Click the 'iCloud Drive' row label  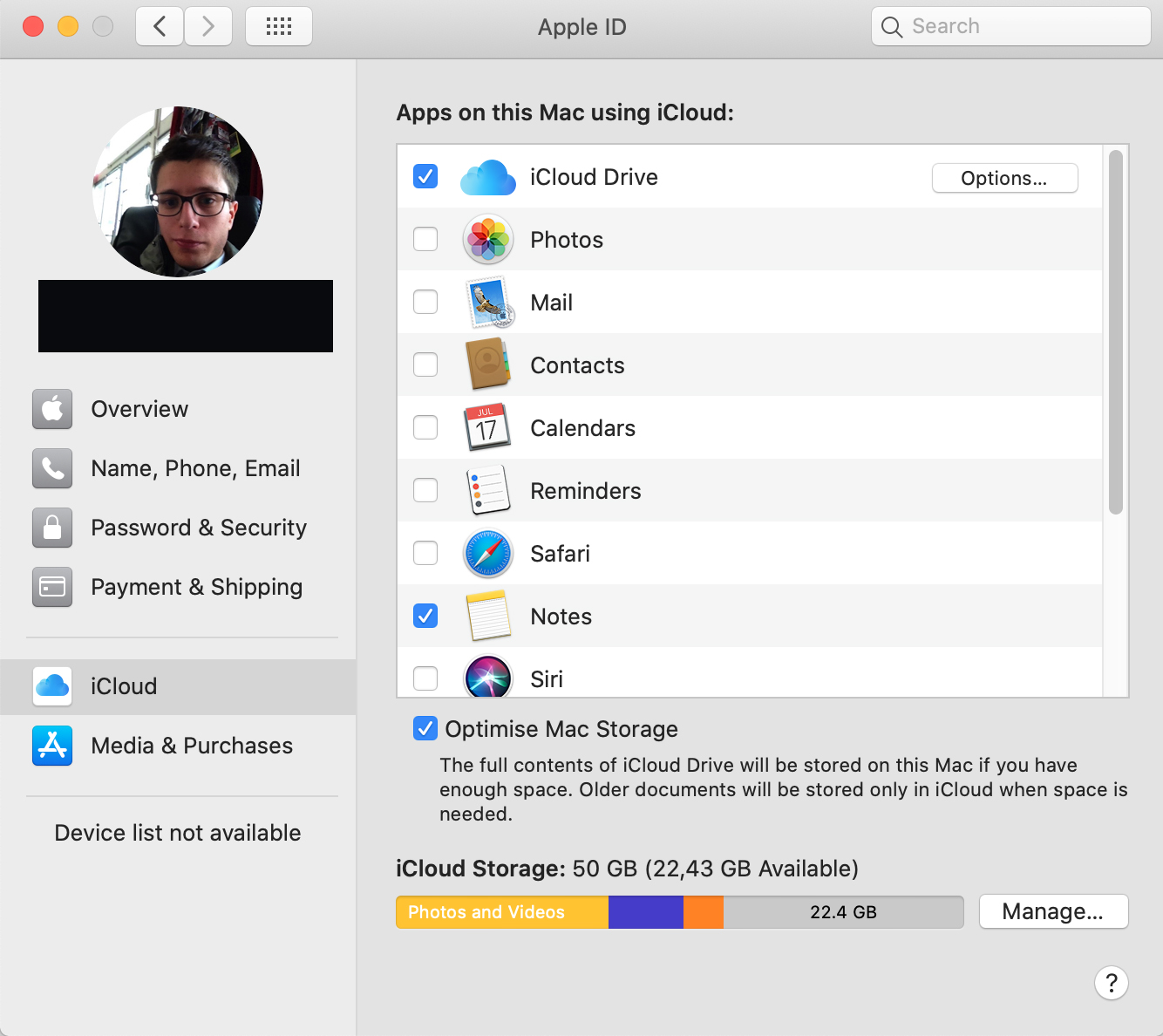coord(594,177)
